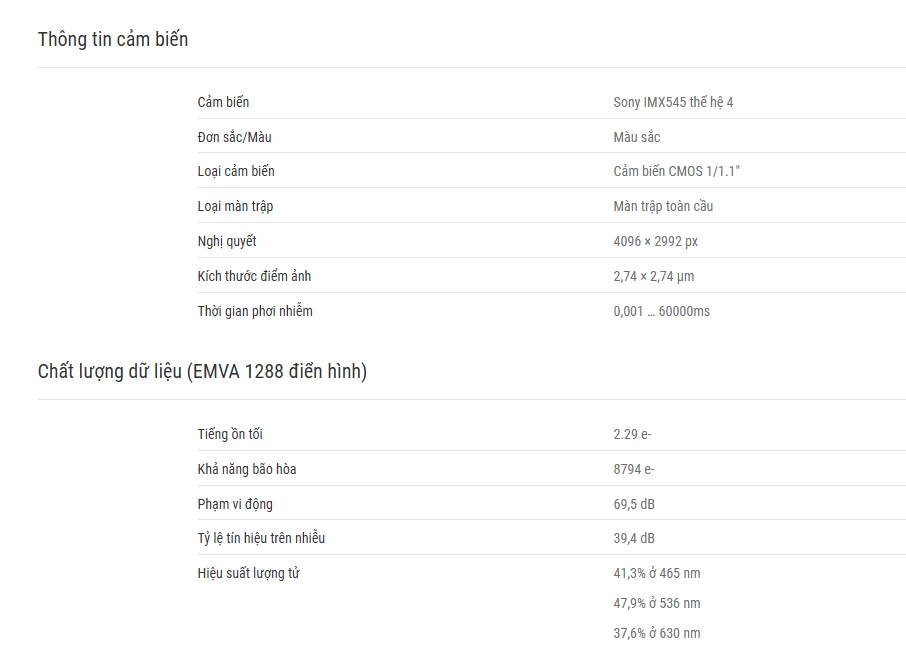This screenshot has height=659, width=906.
Task: Click the Màu sắc value
Action: pos(637,137)
